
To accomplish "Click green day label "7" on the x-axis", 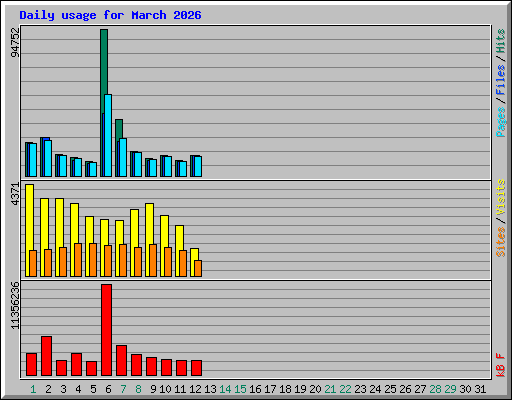I will [123, 389].
